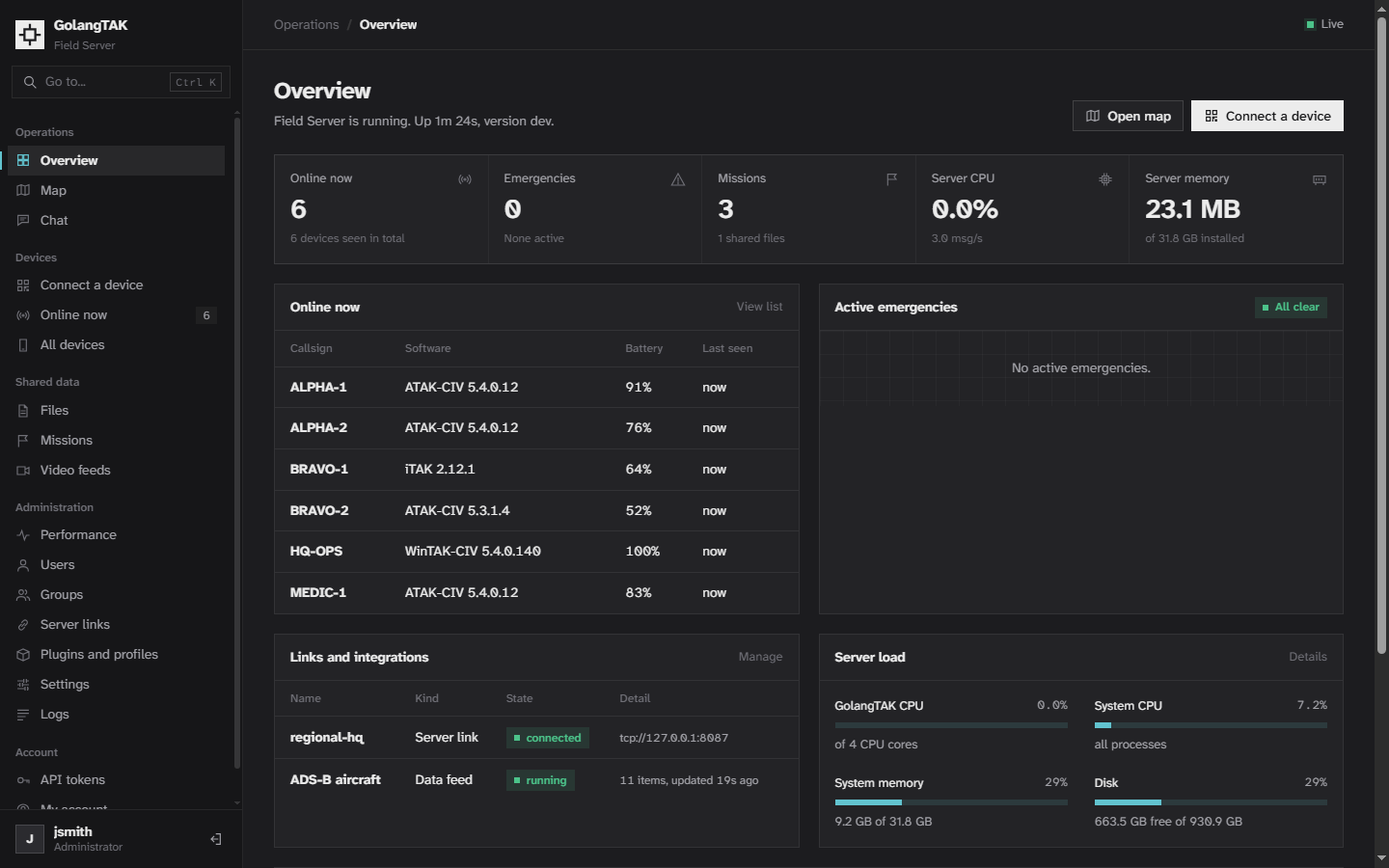The width and height of the screenshot is (1389, 868).
Task: Click the Users person icon
Action: [x=23, y=565]
